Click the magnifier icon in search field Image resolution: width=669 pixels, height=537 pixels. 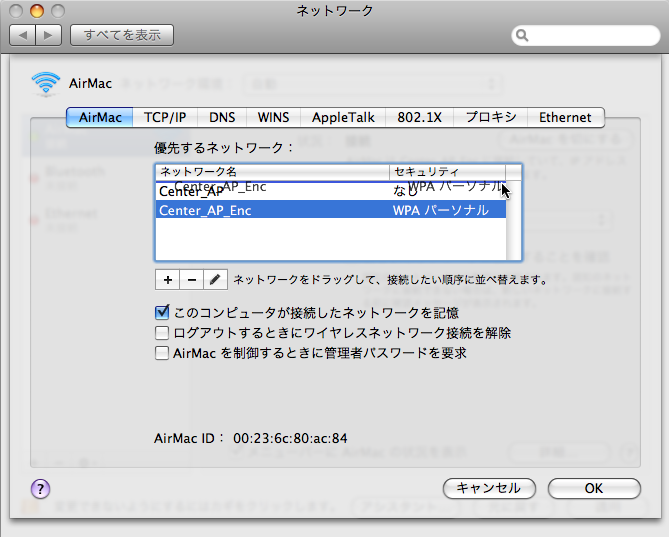(x=522, y=35)
